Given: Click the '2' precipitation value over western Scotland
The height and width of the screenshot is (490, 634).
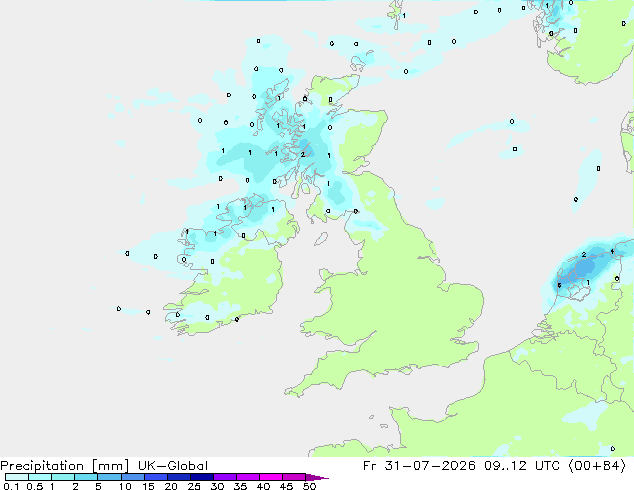Looking at the screenshot, I should pos(302,154).
